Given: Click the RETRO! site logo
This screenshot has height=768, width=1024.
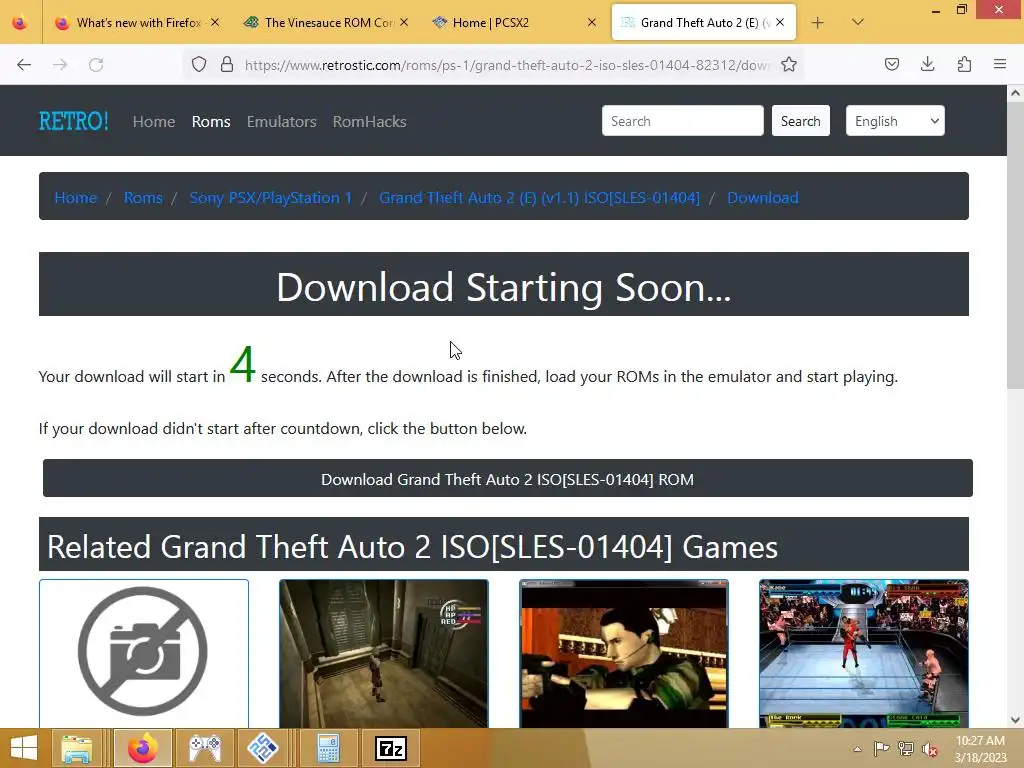Looking at the screenshot, I should [73, 121].
